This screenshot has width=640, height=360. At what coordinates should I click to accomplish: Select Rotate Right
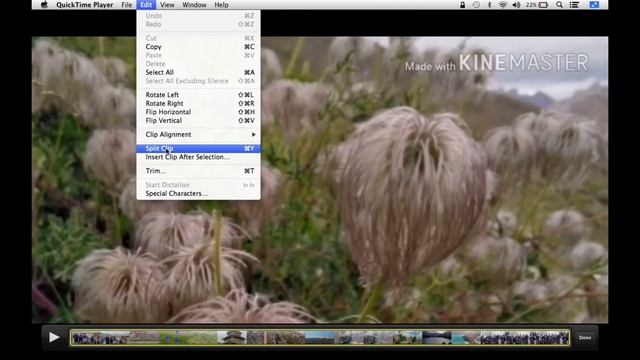198,103
